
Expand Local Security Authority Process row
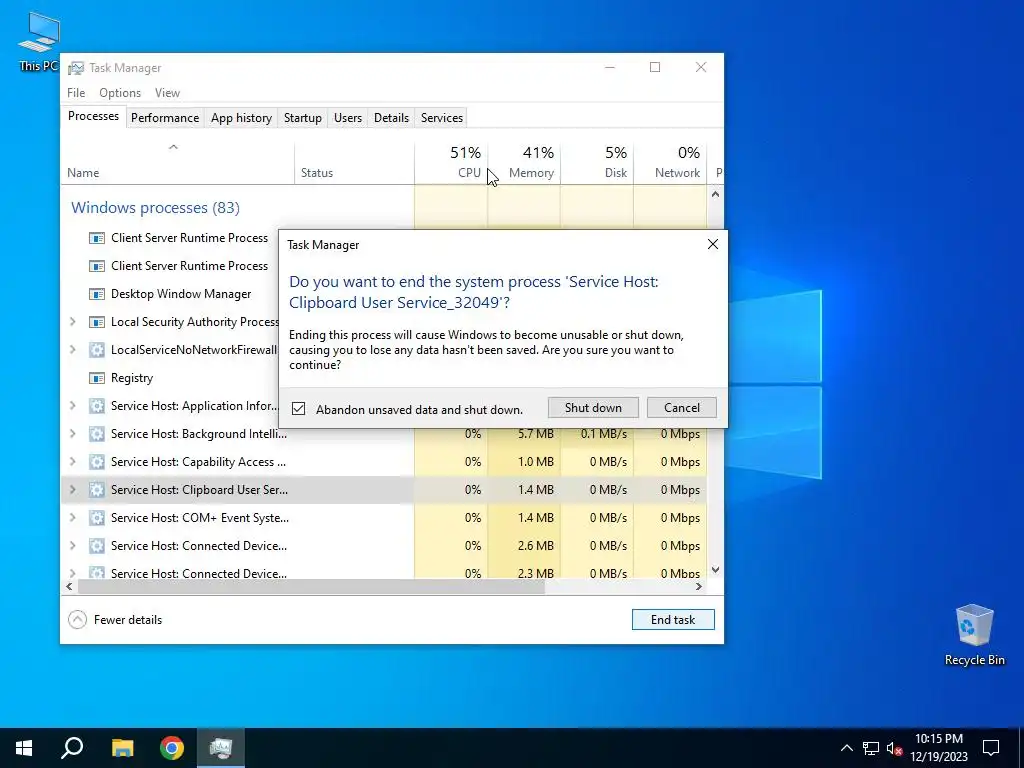72,322
